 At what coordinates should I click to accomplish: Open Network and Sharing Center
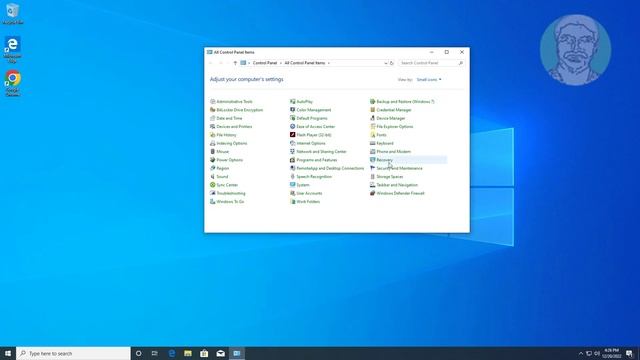pos(318,151)
